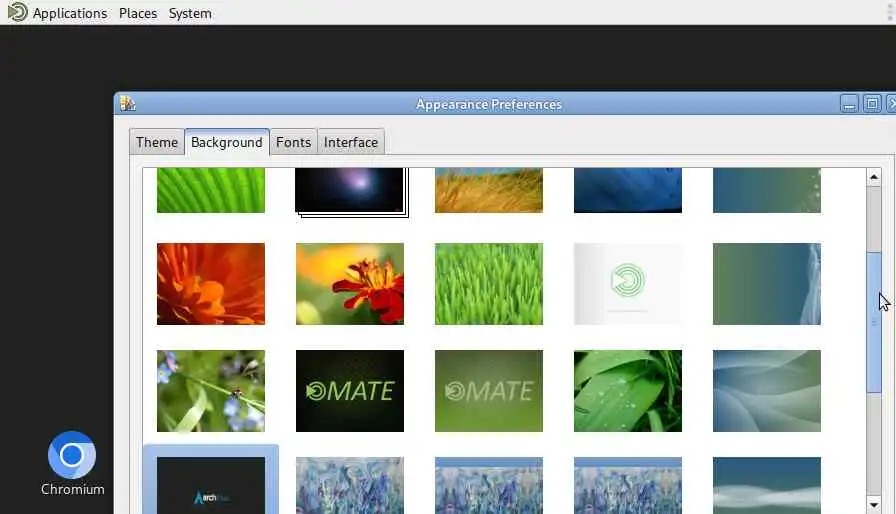
Task: Switch to the Fonts tab
Action: tap(293, 142)
